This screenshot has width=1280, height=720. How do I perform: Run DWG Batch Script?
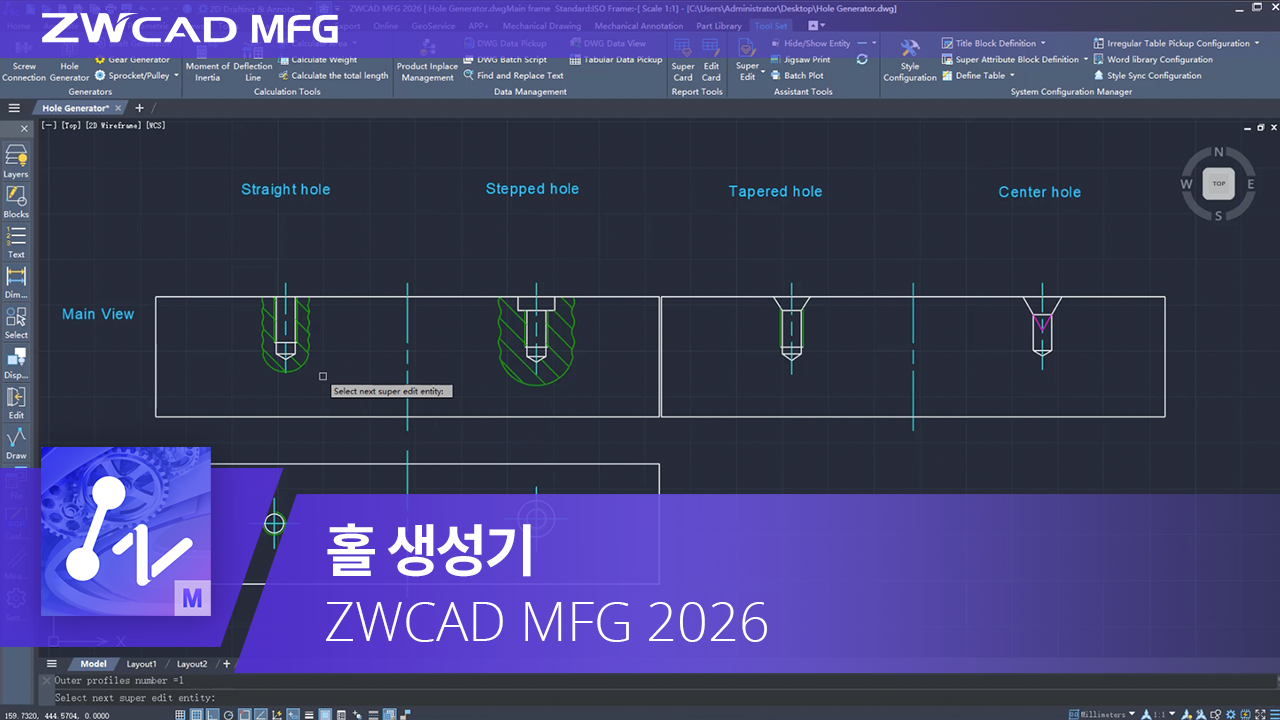click(505, 60)
